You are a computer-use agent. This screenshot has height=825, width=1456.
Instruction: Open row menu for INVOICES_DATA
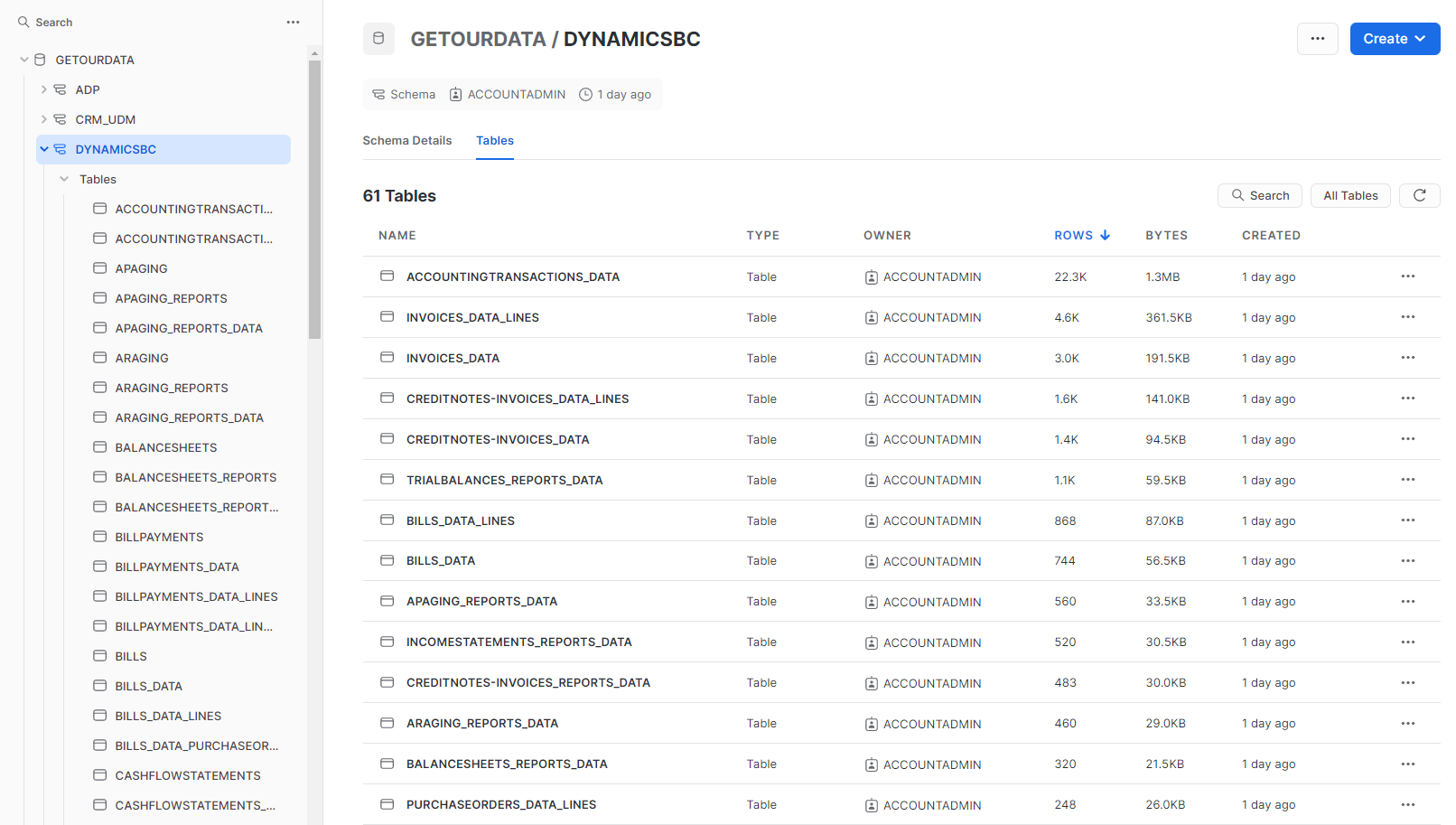1408,358
